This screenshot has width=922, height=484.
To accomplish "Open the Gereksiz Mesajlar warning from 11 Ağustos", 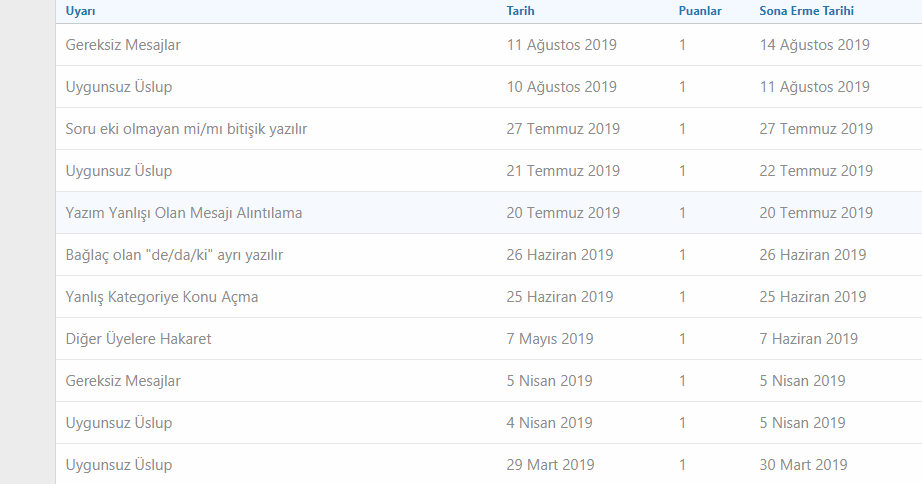I will click(x=123, y=45).
